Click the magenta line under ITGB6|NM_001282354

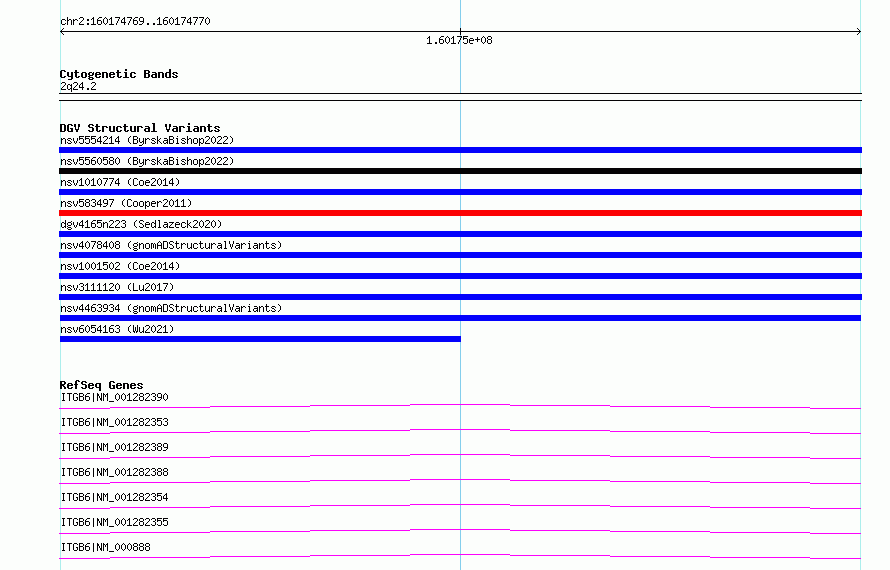(460, 506)
